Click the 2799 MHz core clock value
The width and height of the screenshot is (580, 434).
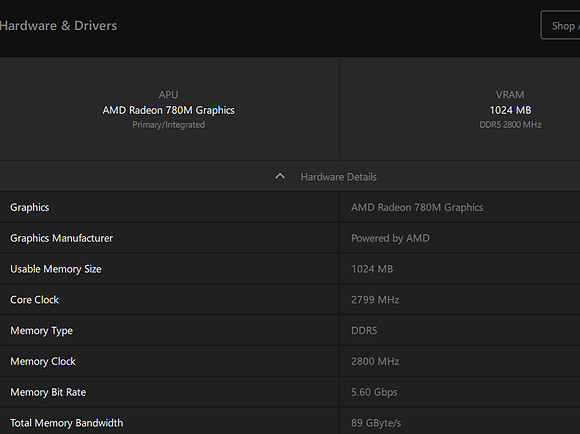tap(375, 300)
